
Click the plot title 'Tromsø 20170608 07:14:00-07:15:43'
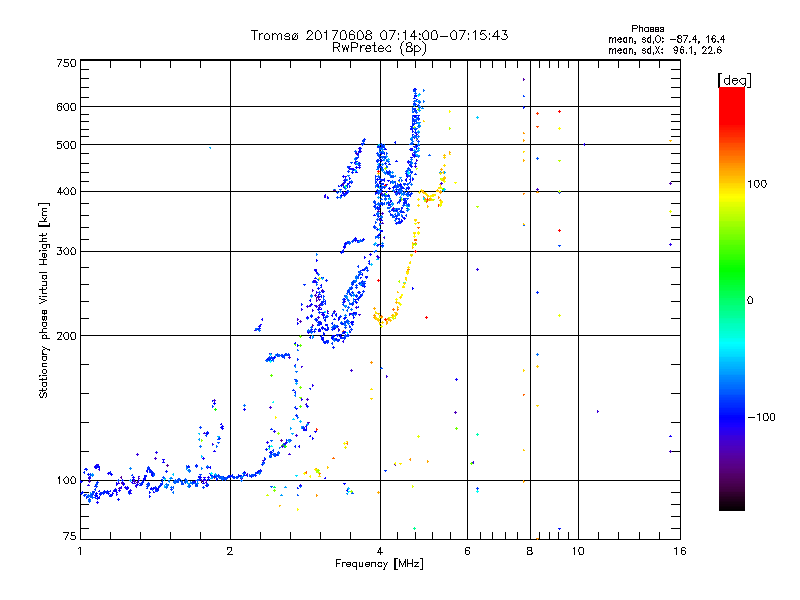379,35
